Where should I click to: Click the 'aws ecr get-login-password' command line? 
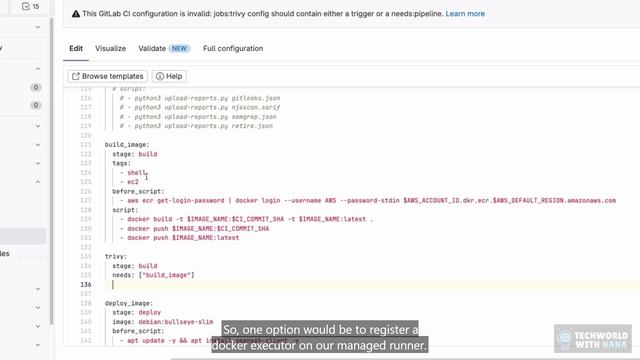click(x=368, y=201)
